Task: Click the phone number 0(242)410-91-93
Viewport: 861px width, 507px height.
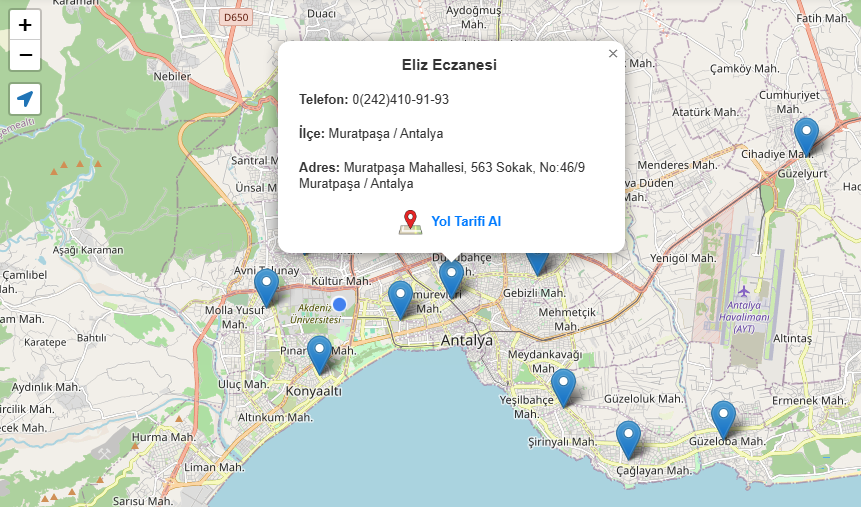Action: point(400,100)
